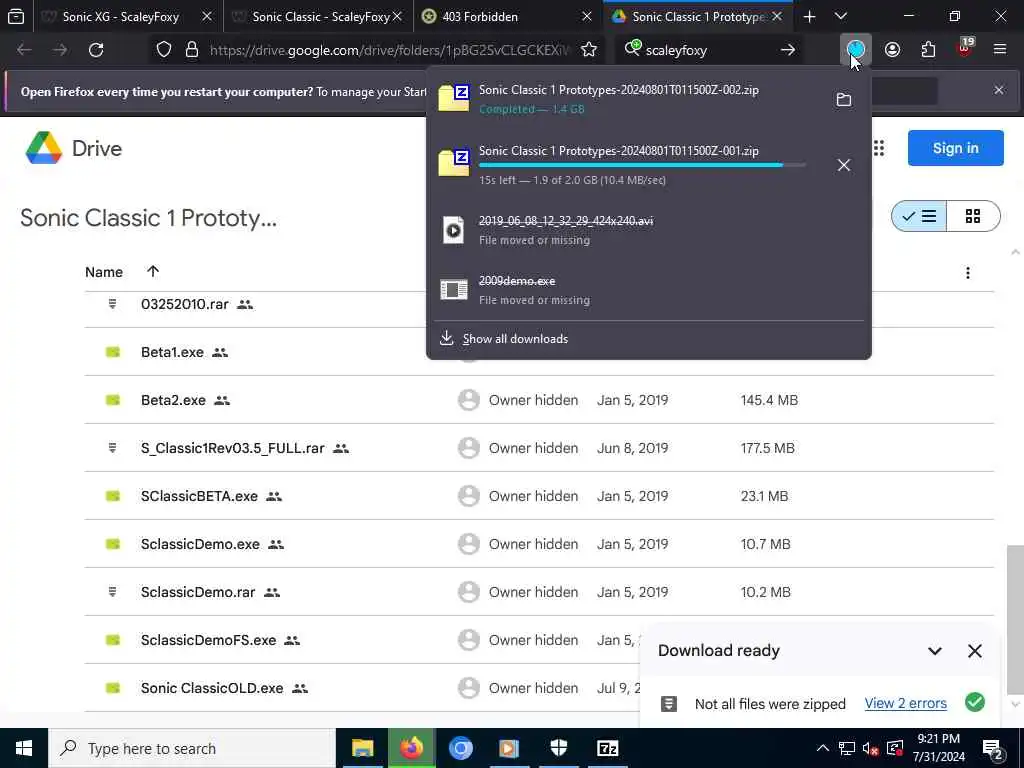The image size is (1024, 768).
Task: Open the Firefox downloads toolbar button
Action: 855,50
